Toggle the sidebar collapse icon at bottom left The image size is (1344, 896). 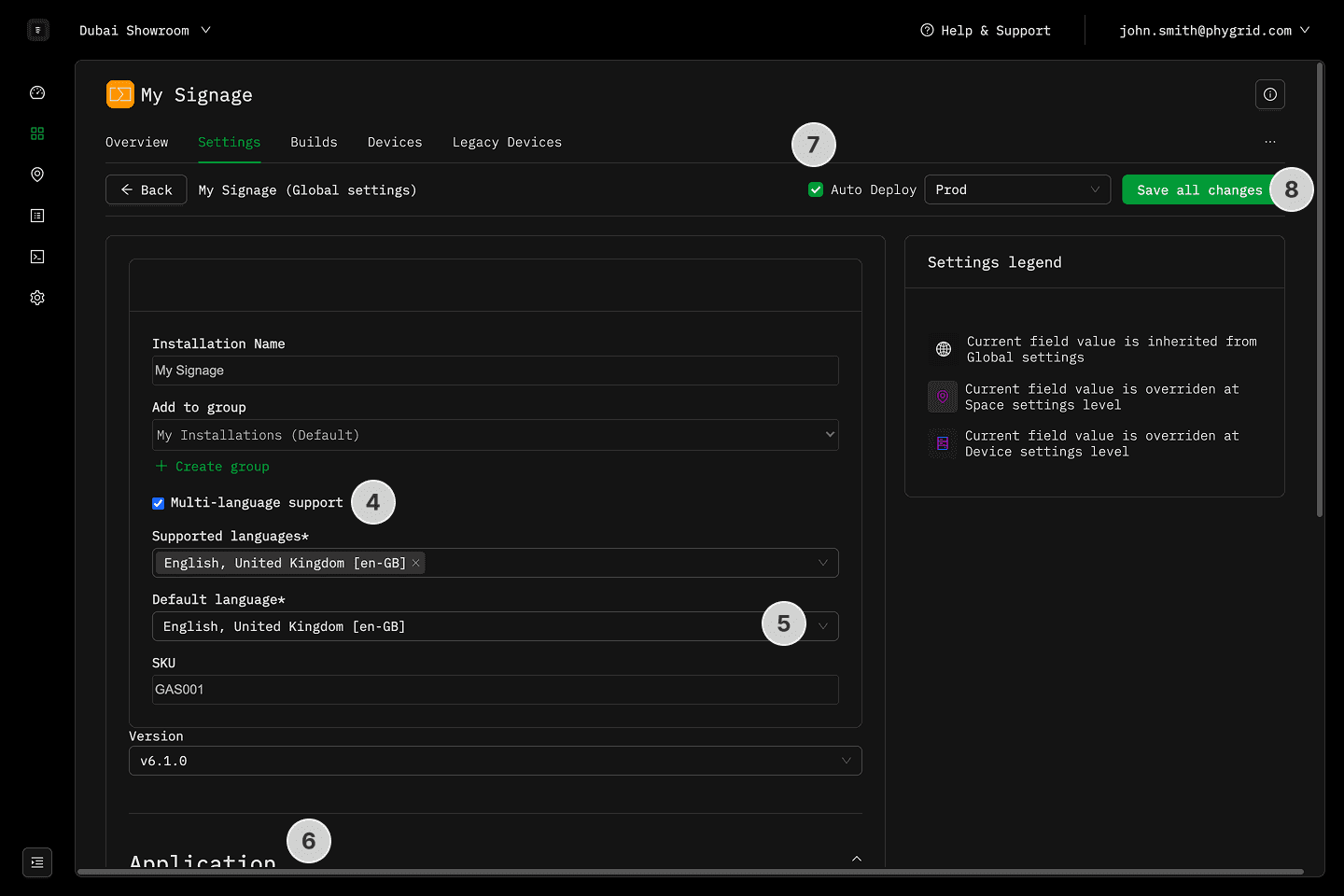[37, 862]
